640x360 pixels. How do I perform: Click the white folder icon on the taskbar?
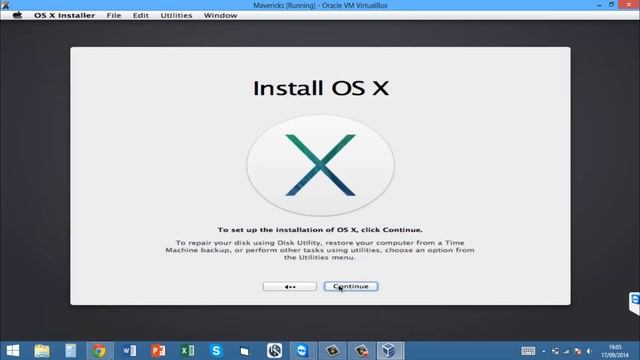click(244, 351)
